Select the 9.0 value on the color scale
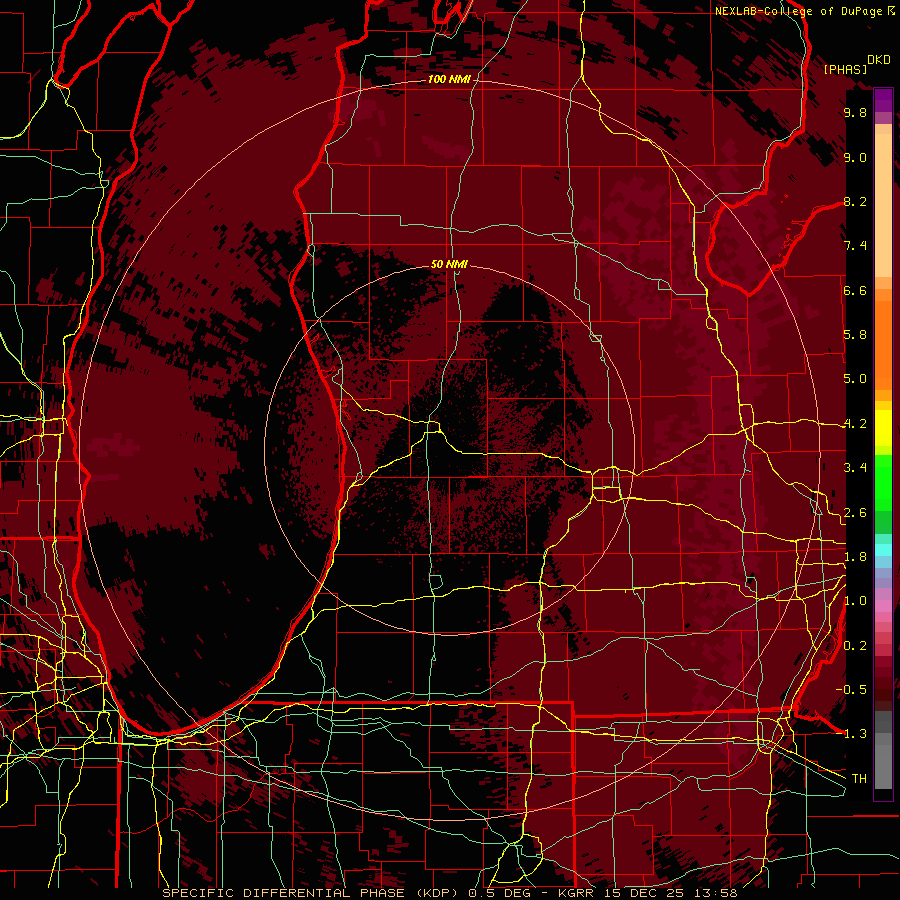The height and width of the screenshot is (900, 900). [x=855, y=157]
